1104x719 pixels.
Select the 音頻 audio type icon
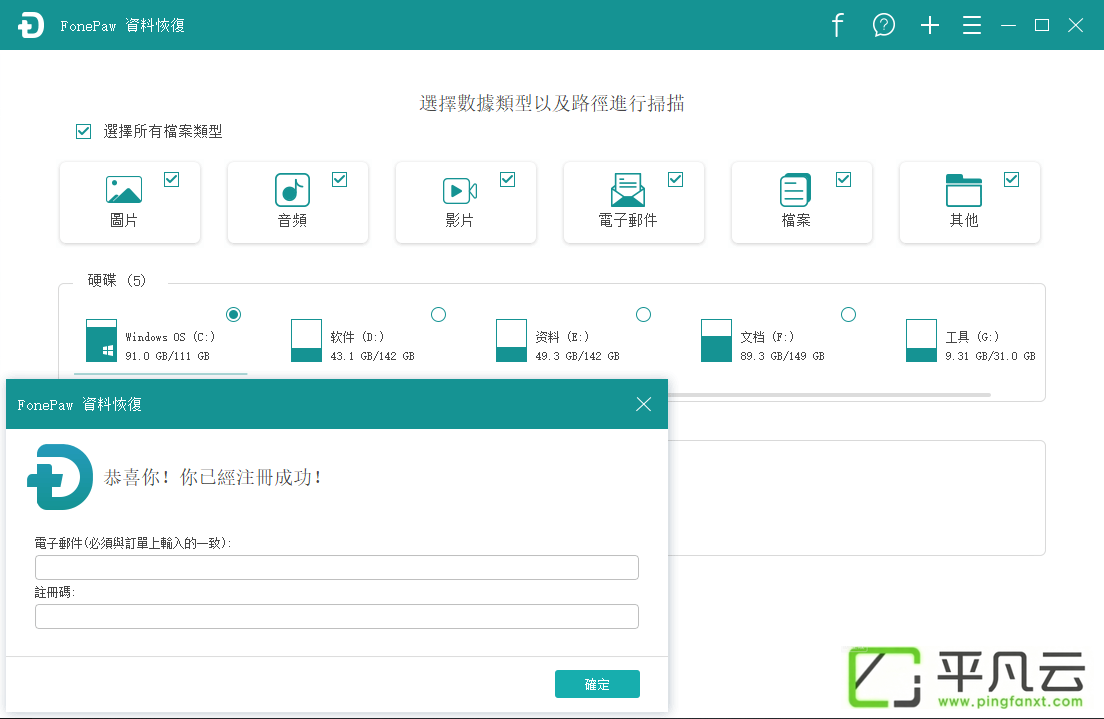[x=292, y=189]
